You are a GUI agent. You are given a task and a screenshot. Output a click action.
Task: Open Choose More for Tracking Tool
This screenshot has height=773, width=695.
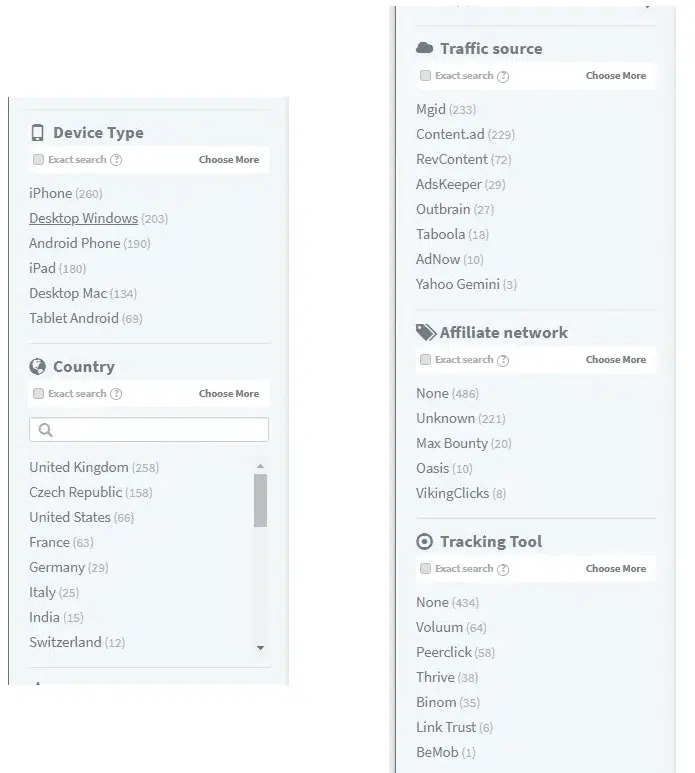[615, 569]
